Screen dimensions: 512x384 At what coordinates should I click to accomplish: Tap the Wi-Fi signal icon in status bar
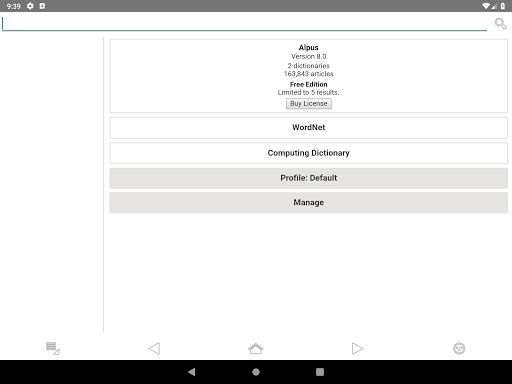(x=486, y=6)
